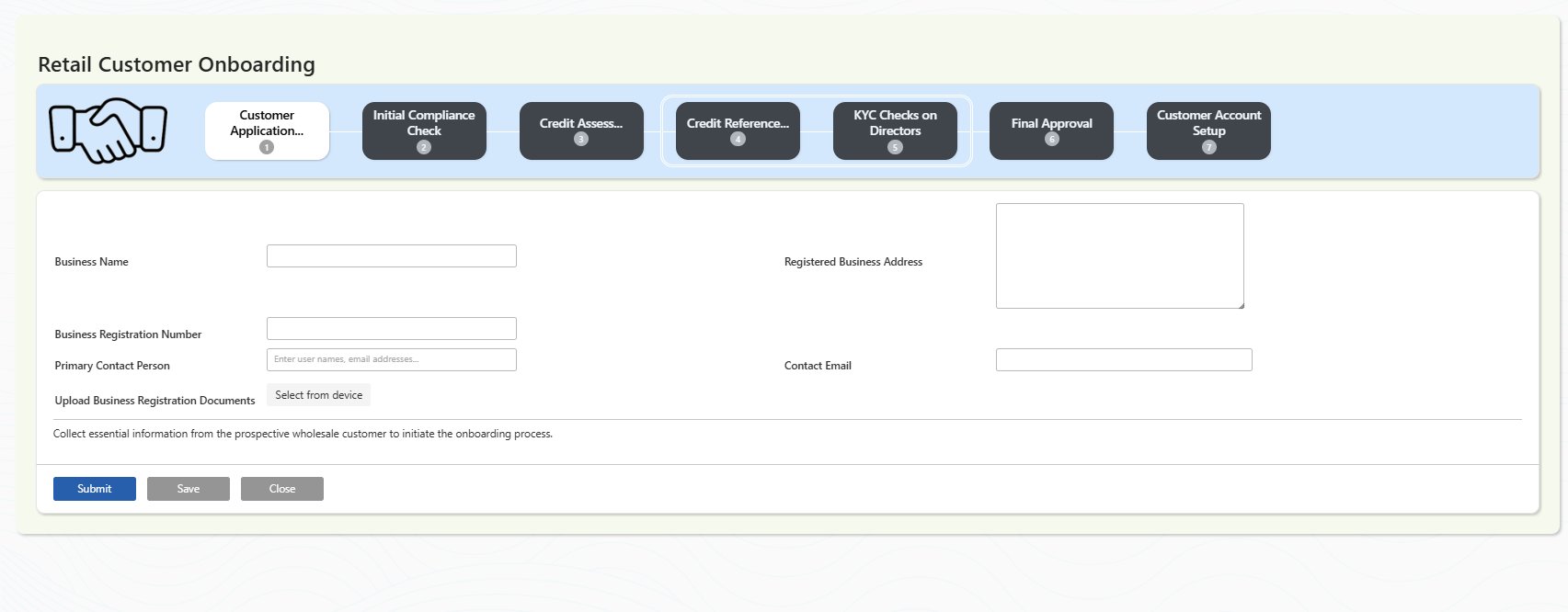Screen dimensions: 1568x612
Task: Select the Customer Application stage
Action: 267,130
